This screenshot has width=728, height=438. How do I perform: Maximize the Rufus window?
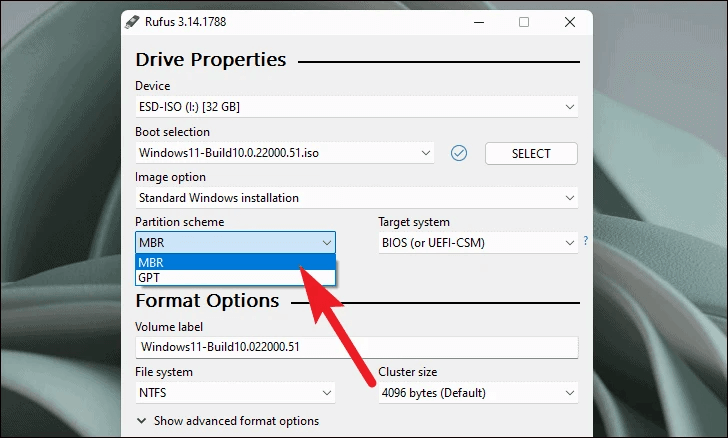coord(524,22)
